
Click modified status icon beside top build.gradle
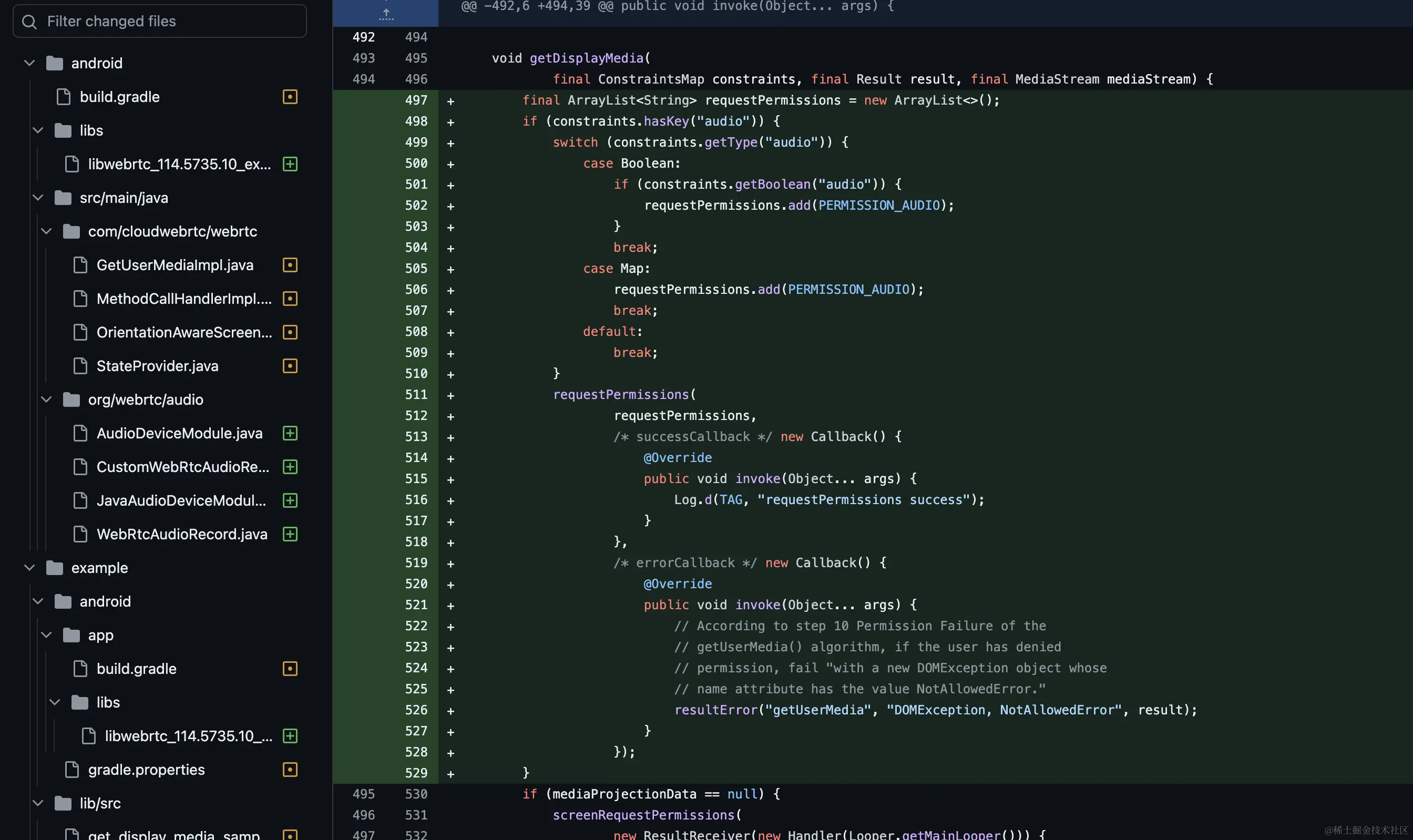(290, 97)
